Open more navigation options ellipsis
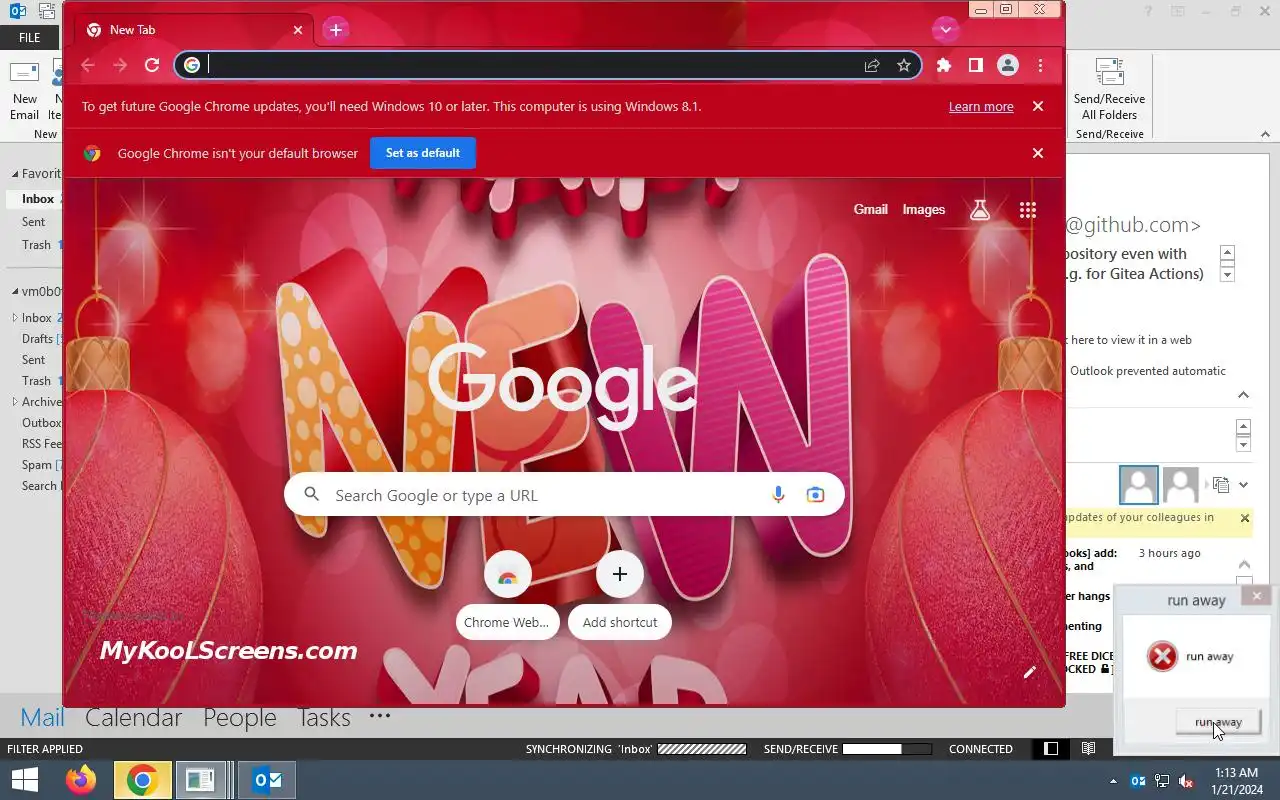The image size is (1280, 800). [x=380, y=716]
